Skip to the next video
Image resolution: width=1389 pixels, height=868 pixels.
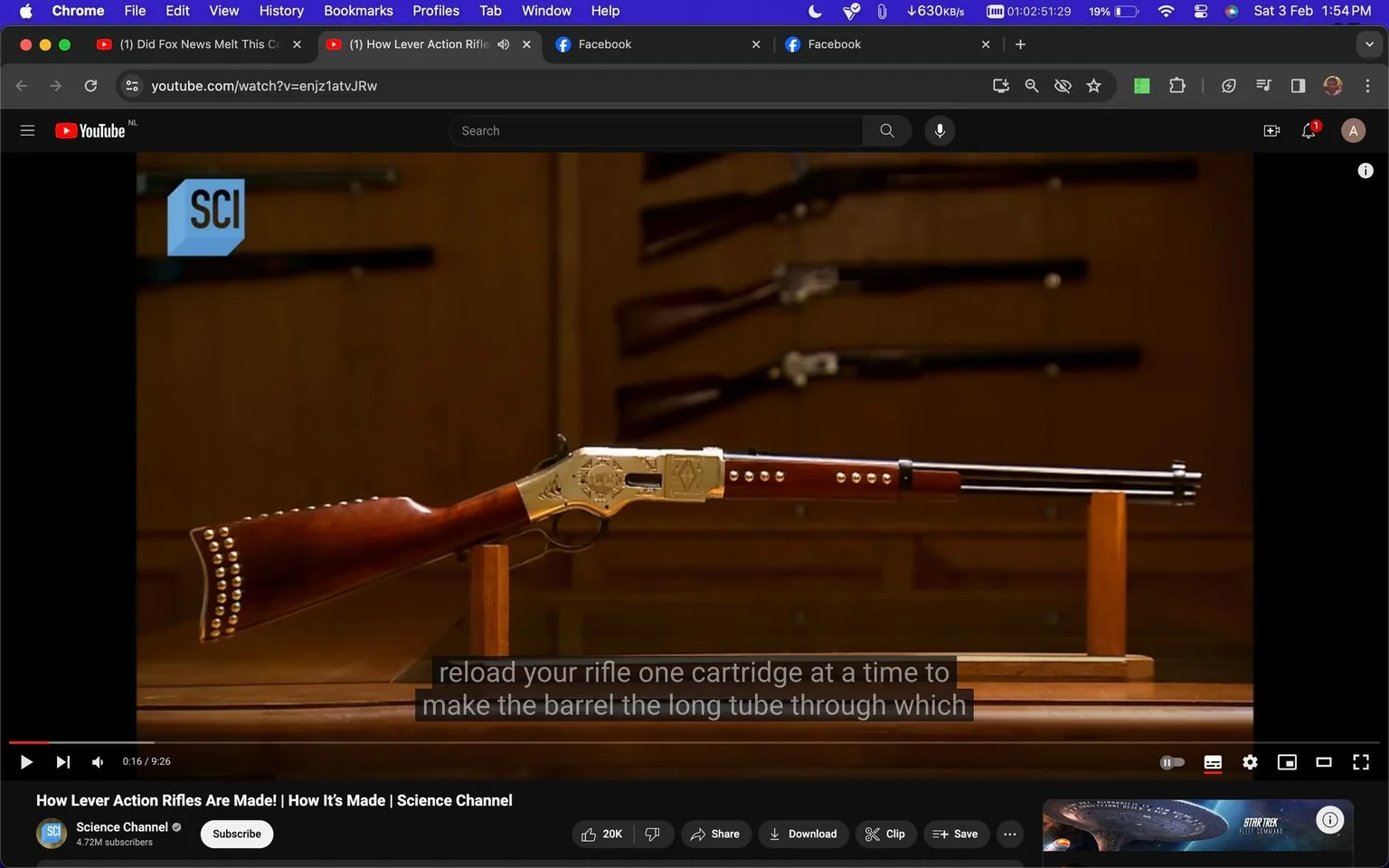[62, 762]
